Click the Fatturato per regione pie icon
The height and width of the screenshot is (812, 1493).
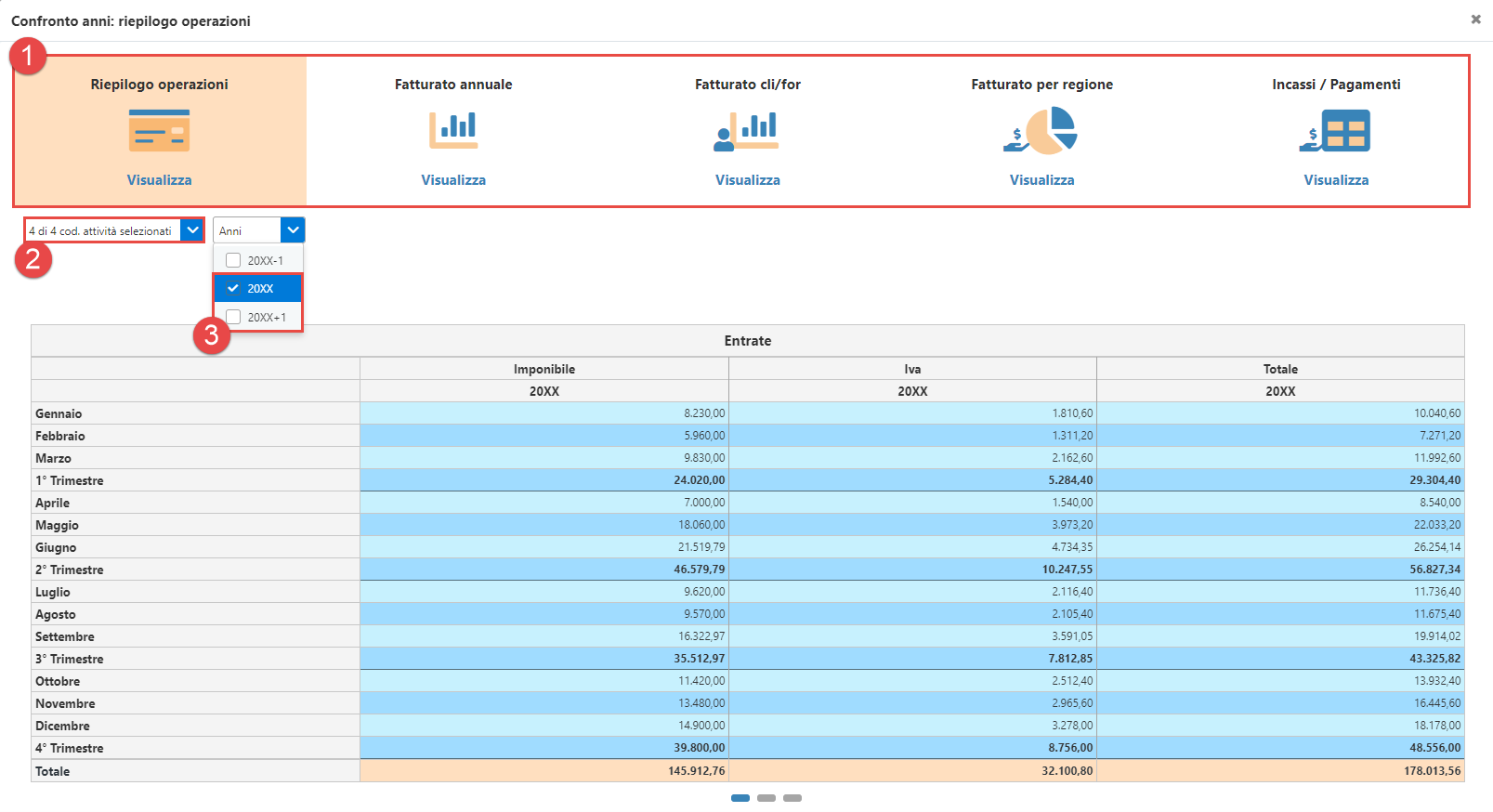[x=1041, y=130]
